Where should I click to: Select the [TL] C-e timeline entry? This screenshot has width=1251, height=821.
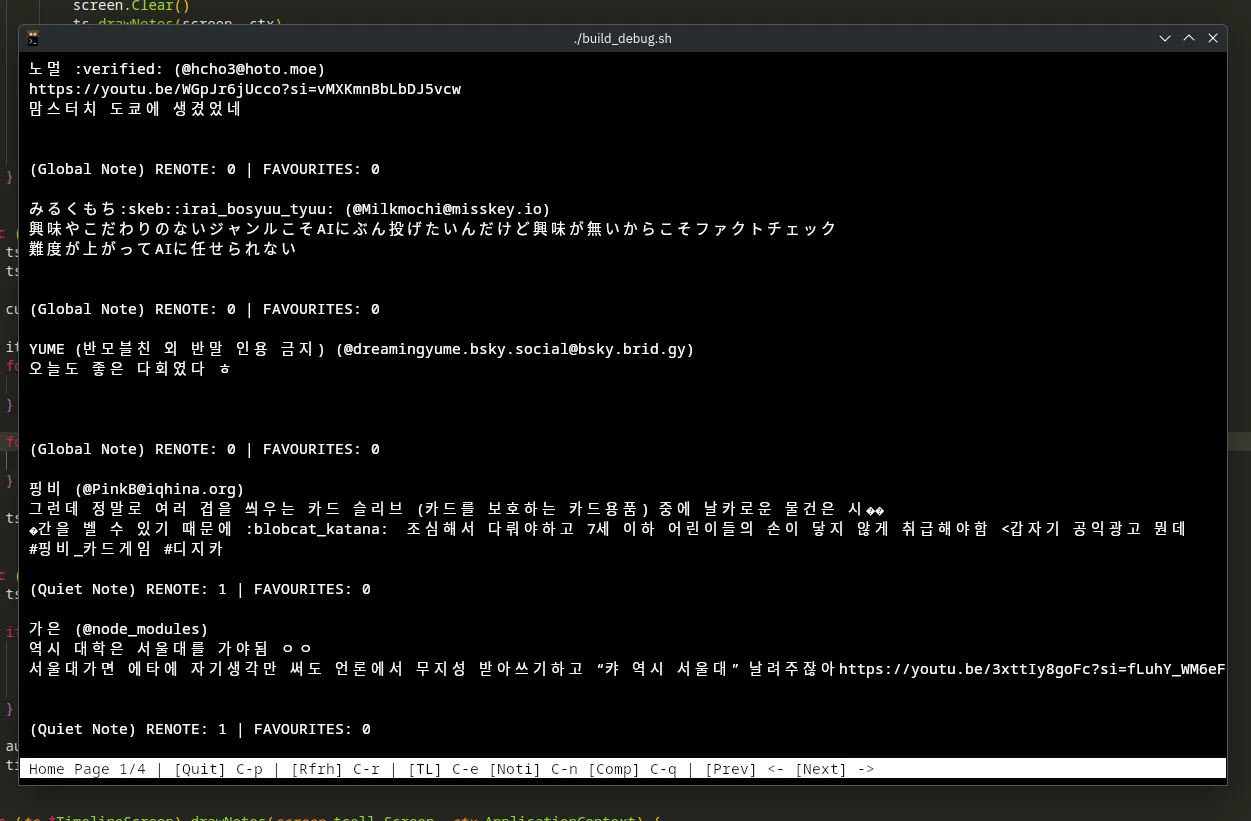pyautogui.click(x=443, y=769)
